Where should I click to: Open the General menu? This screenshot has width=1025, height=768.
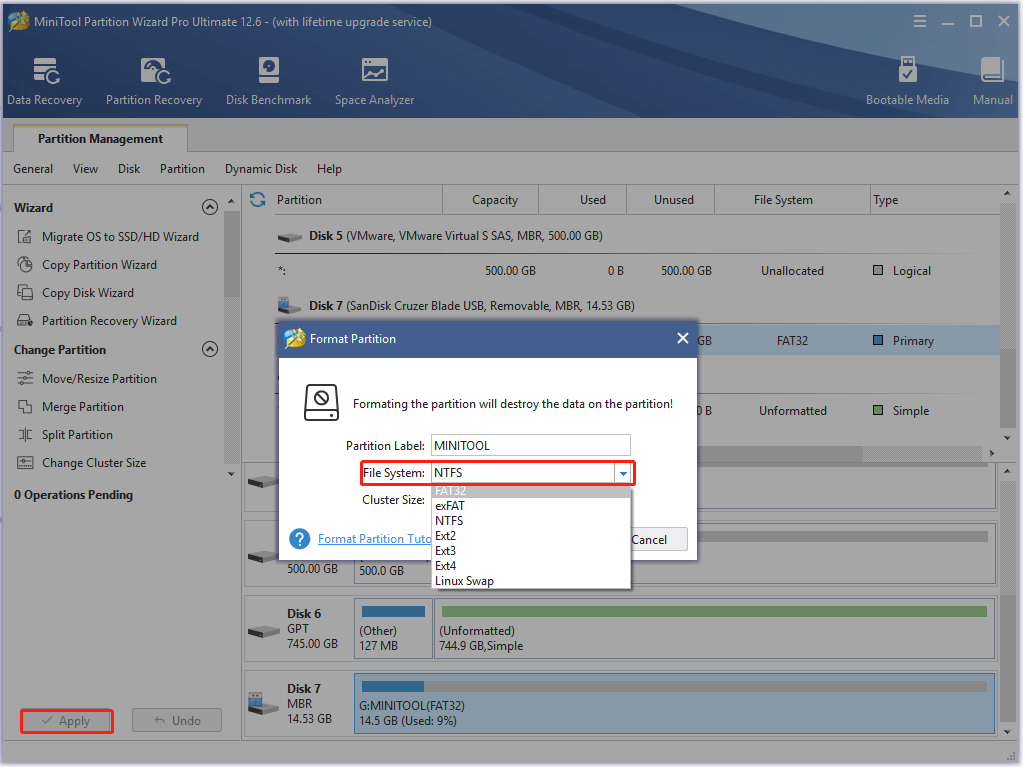[x=33, y=169]
